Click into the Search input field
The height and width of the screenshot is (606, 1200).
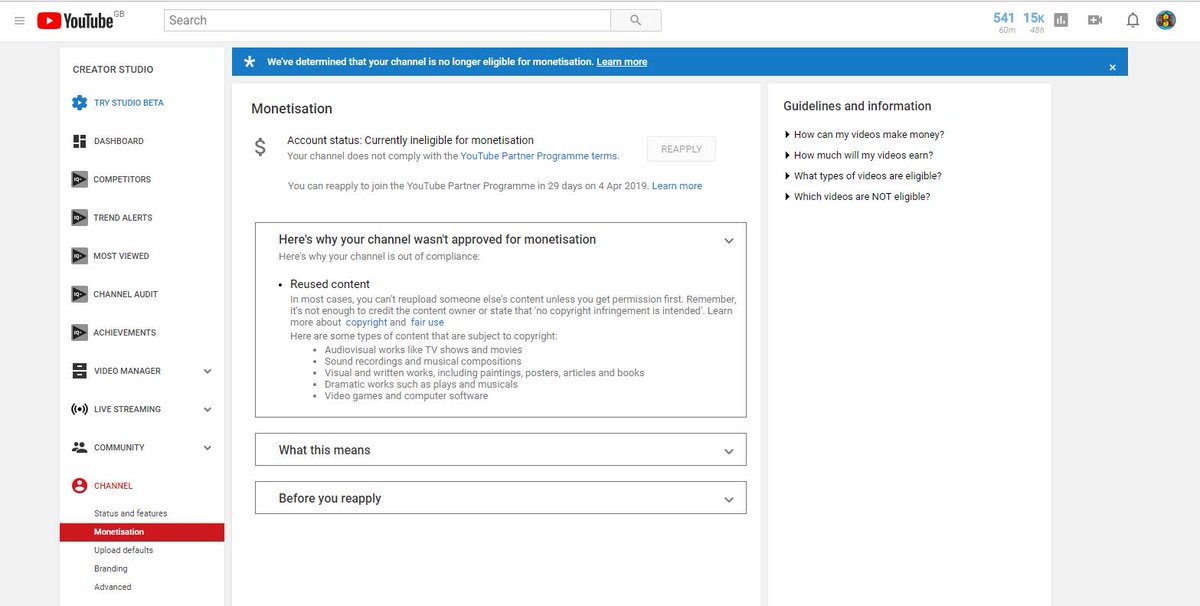(x=387, y=20)
